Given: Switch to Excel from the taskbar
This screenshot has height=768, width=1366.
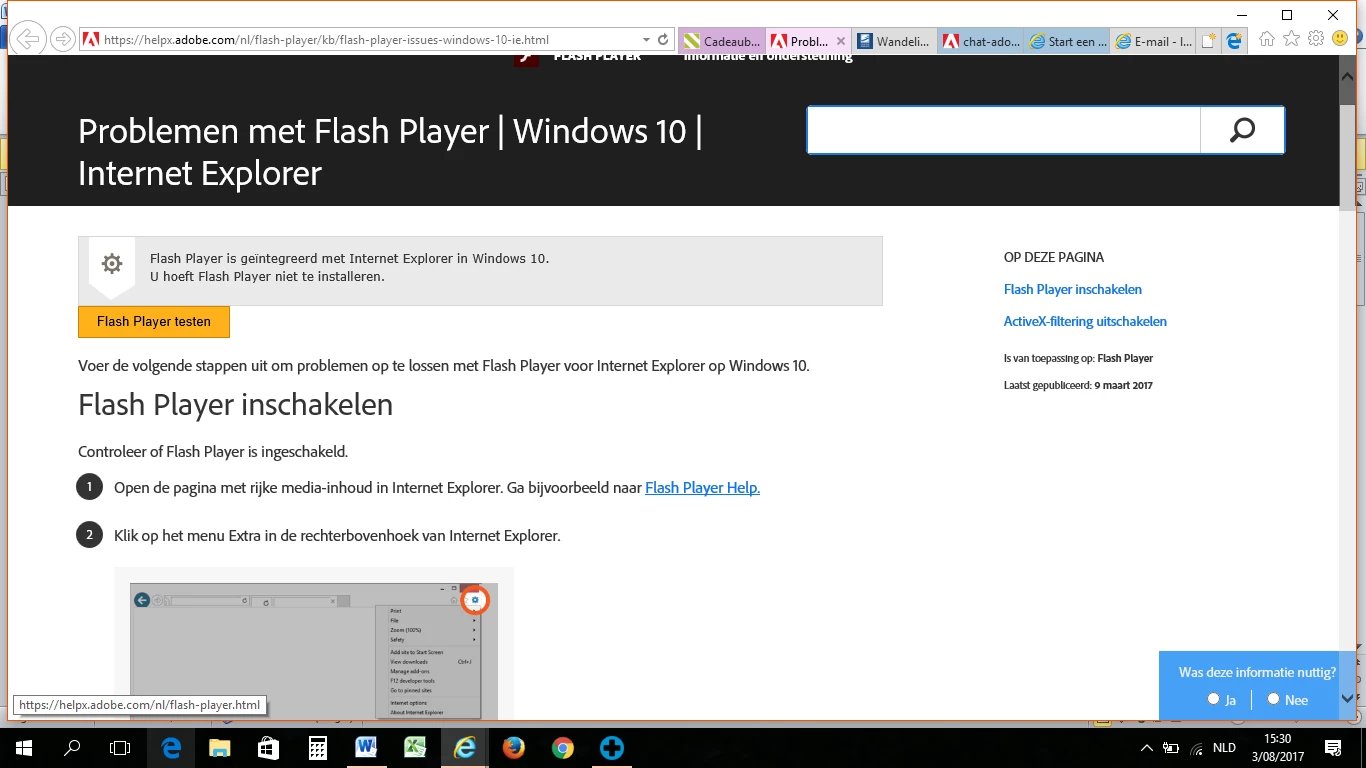Looking at the screenshot, I should pyautogui.click(x=415, y=748).
